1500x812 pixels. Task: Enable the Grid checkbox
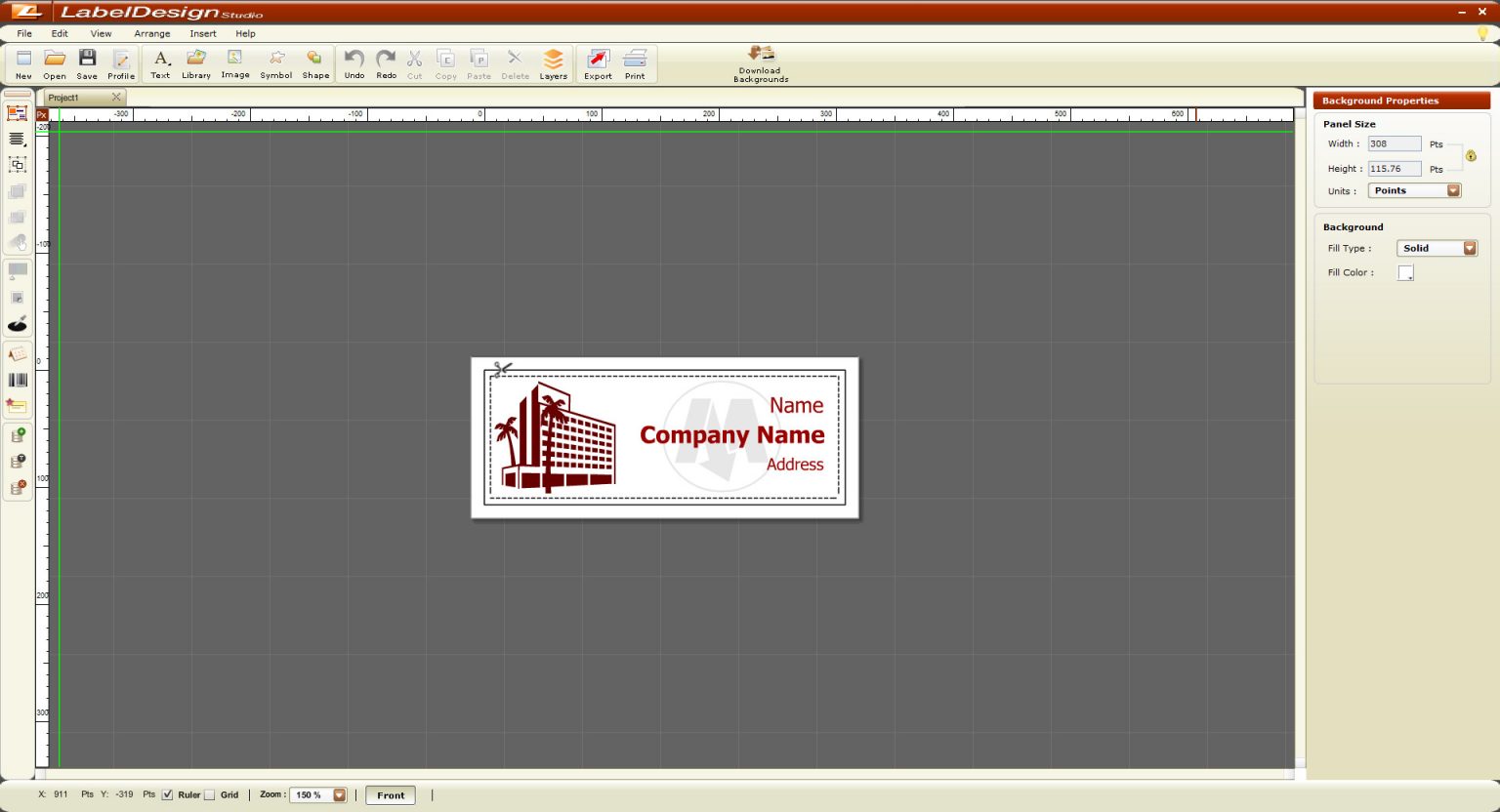(x=209, y=794)
